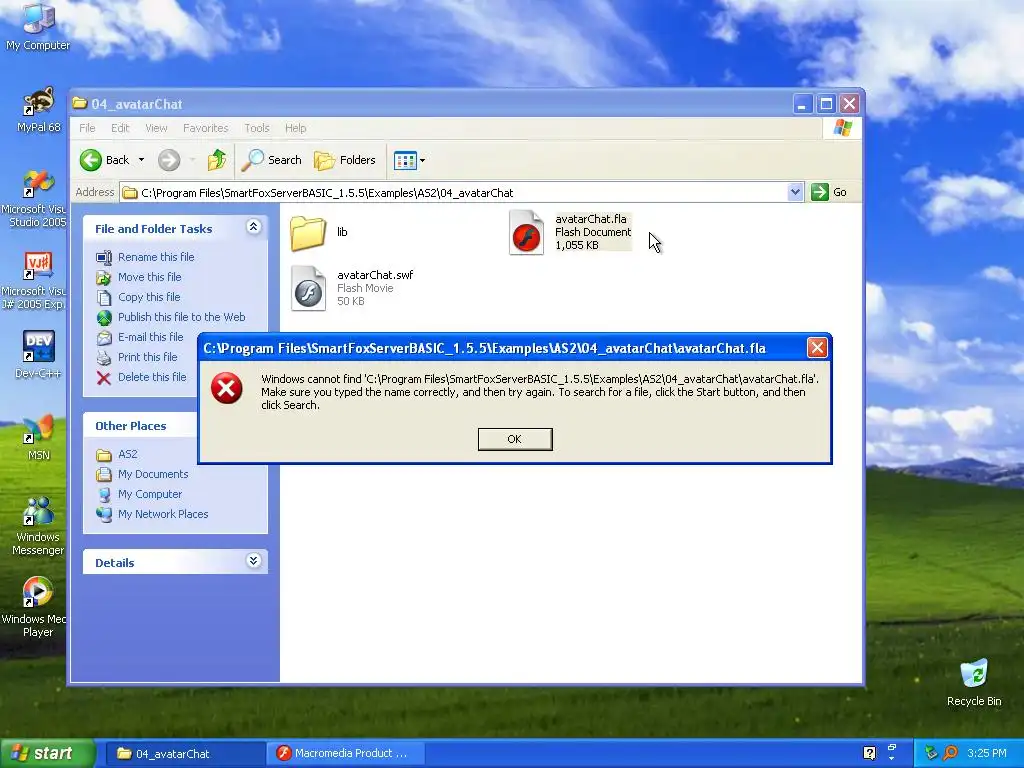The width and height of the screenshot is (1024, 768).
Task: Open the Windows start menu
Action: pyautogui.click(x=47, y=753)
